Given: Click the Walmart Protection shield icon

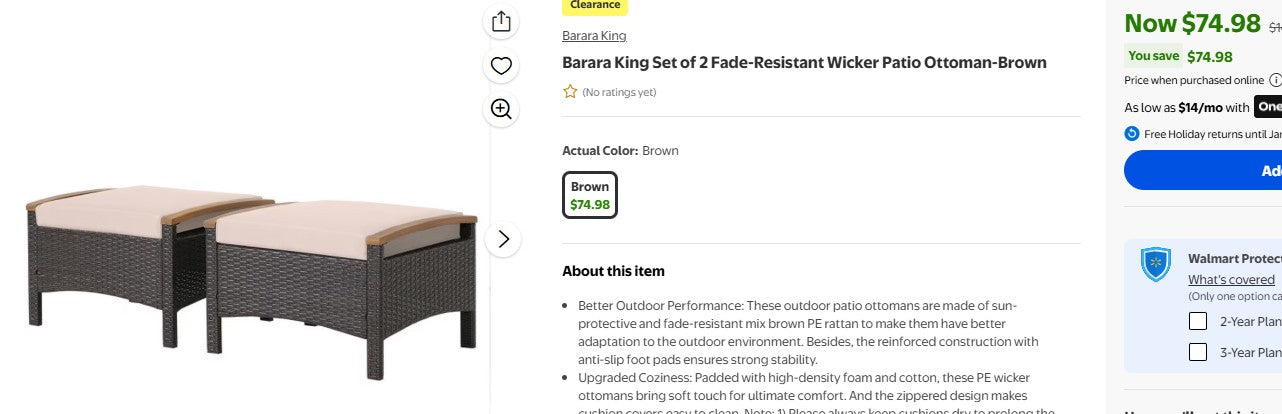Looking at the screenshot, I should coord(1156,265).
